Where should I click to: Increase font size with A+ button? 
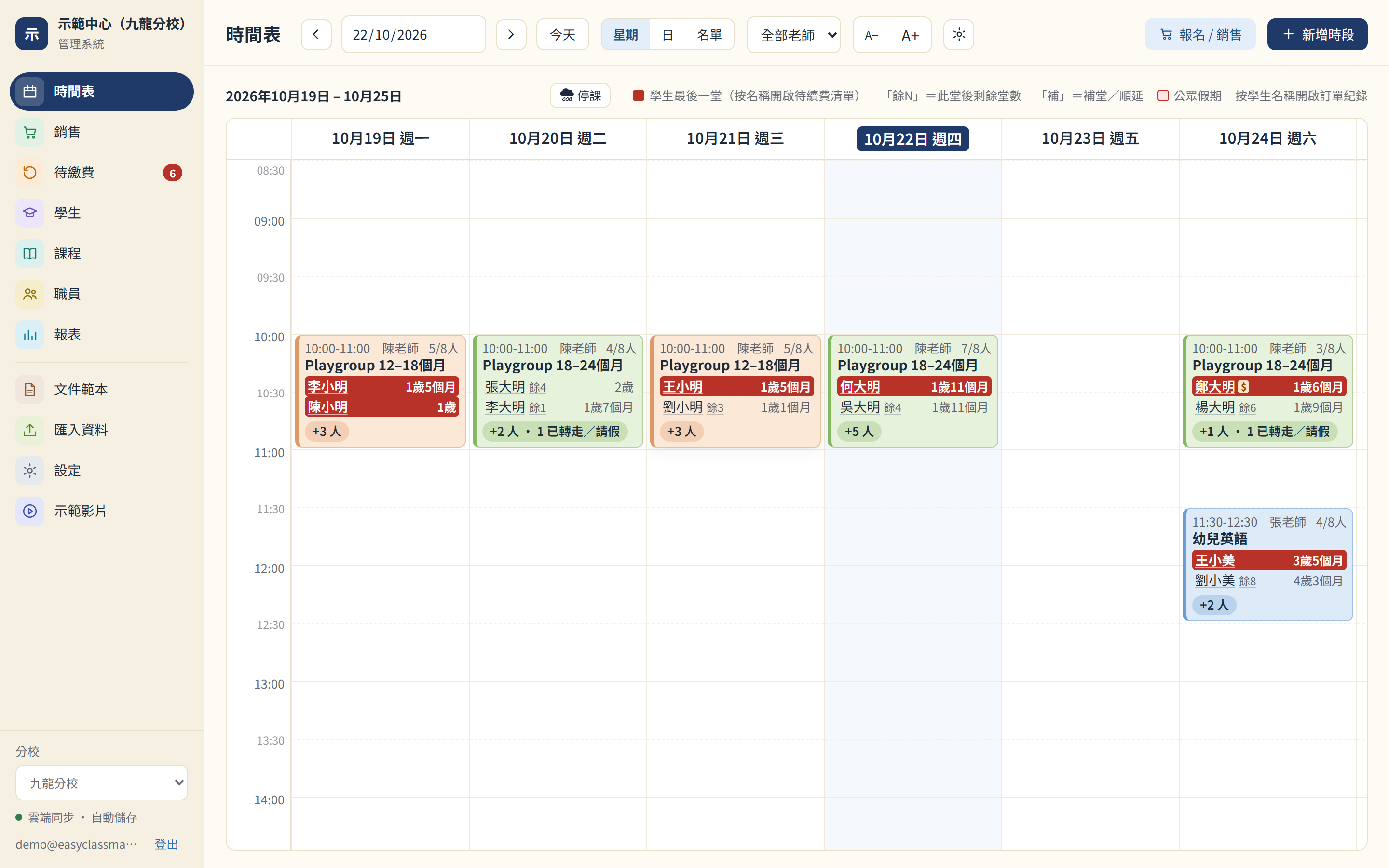point(910,35)
